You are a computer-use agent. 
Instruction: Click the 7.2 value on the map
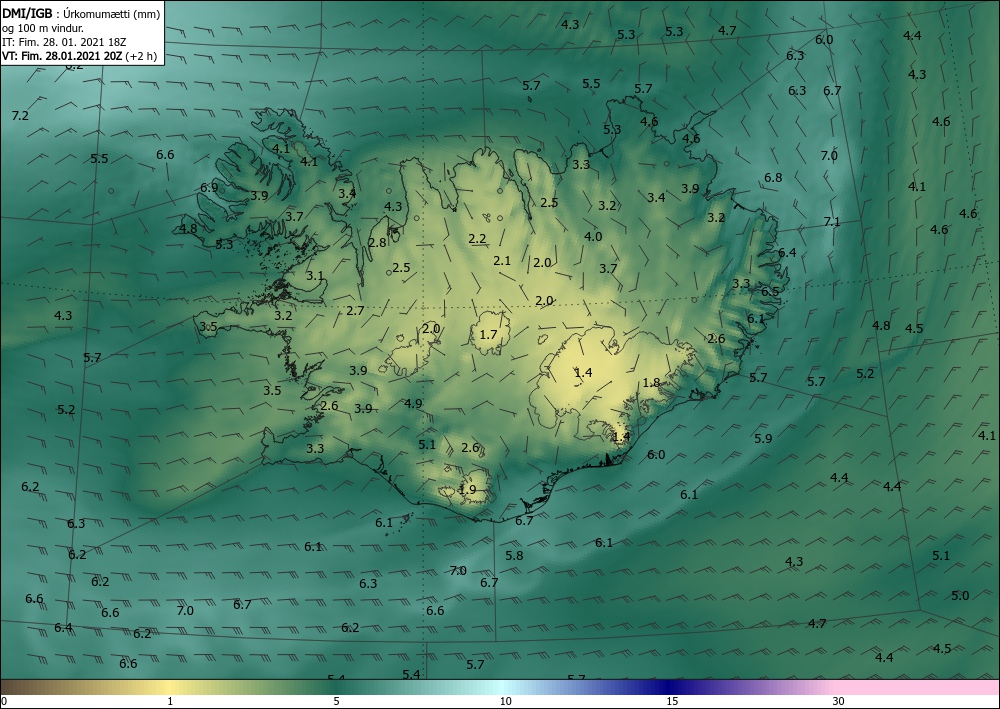pyautogui.click(x=20, y=115)
